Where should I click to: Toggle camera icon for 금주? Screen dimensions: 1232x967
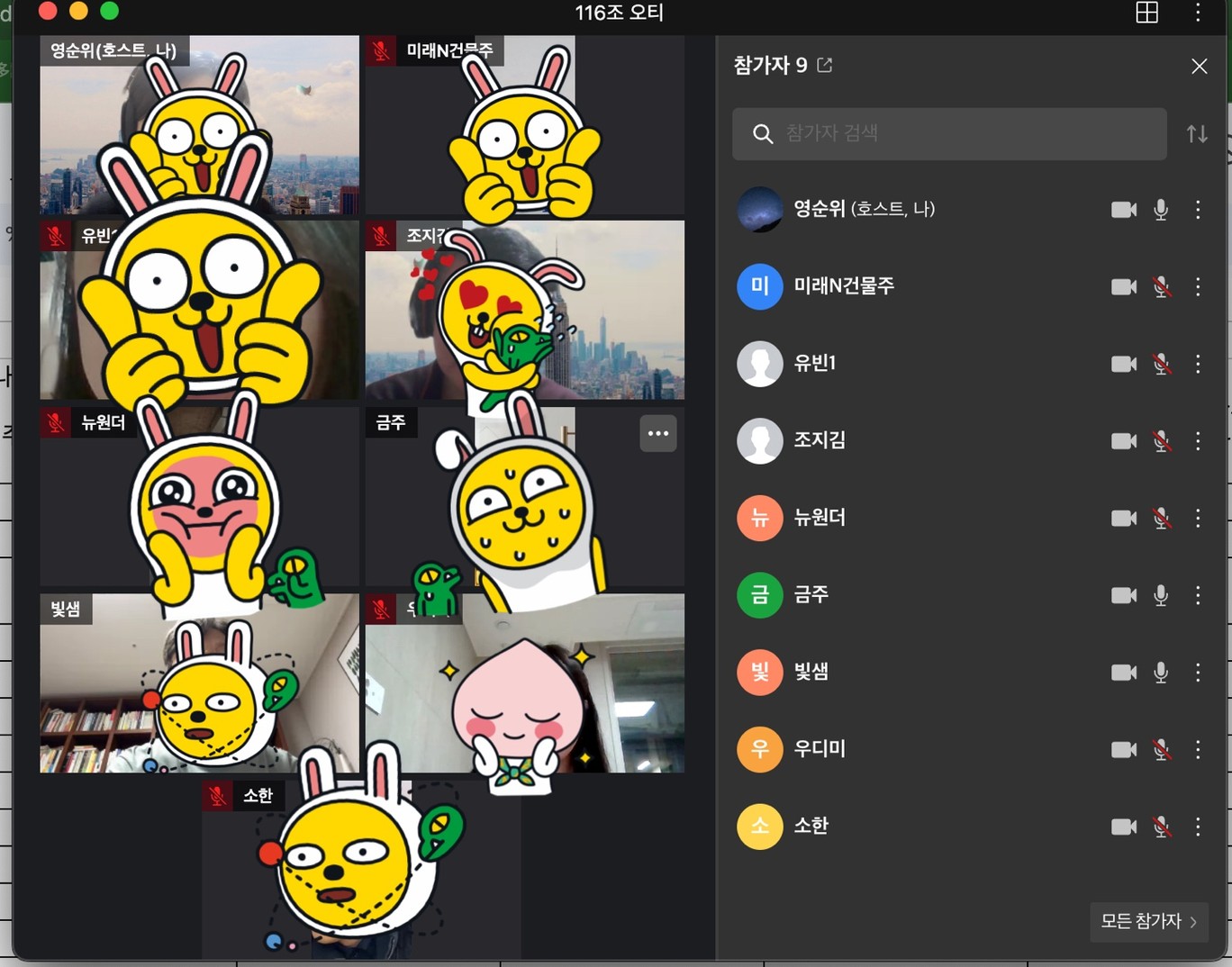click(1123, 595)
